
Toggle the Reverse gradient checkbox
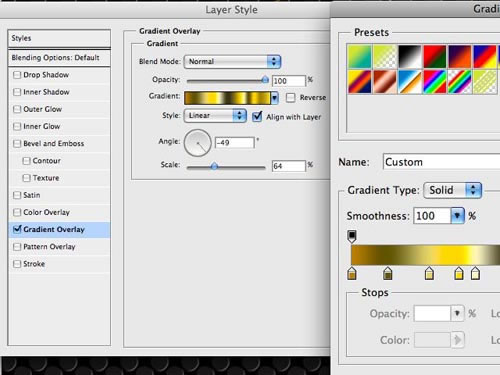tap(291, 97)
